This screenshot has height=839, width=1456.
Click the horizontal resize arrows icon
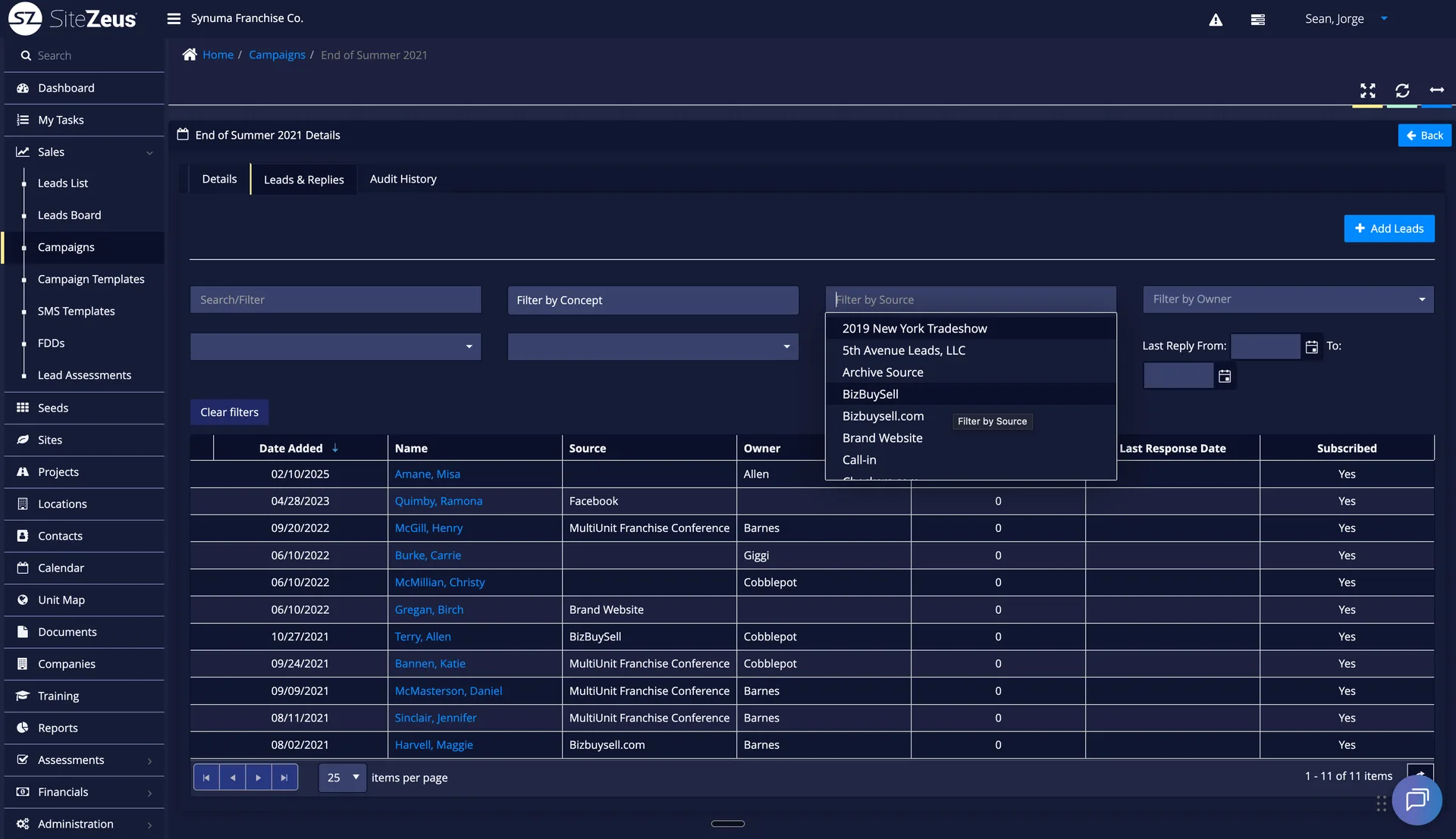(1436, 90)
